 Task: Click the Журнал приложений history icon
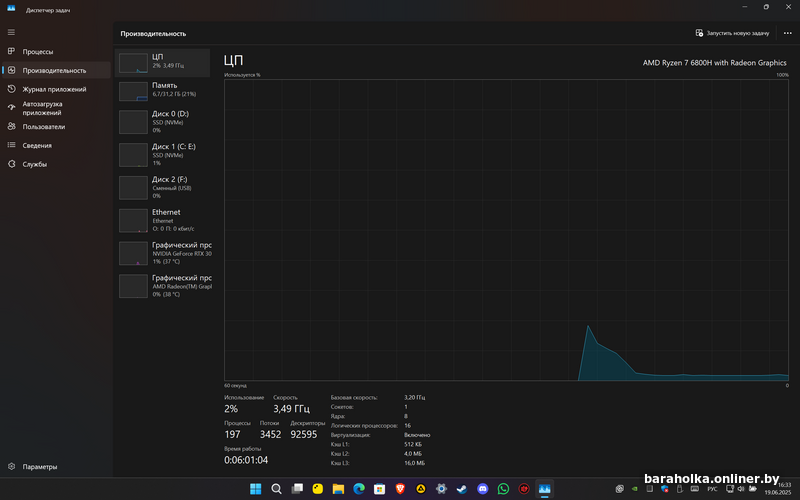click(11, 89)
